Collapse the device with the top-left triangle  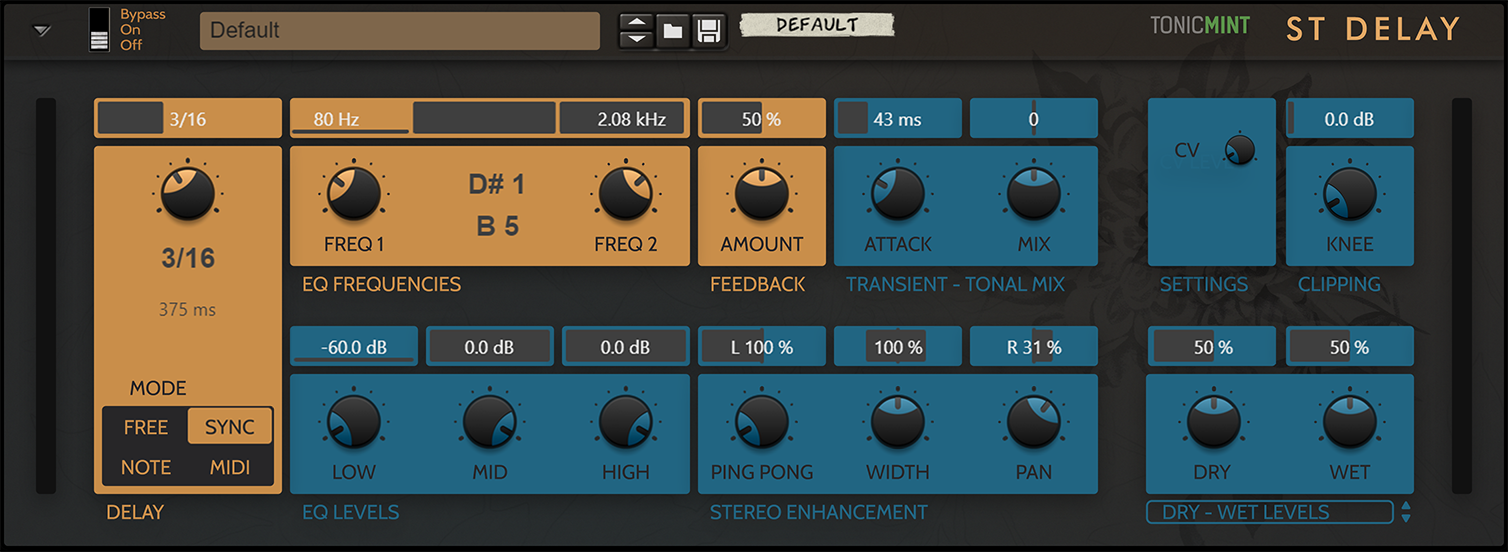click(x=41, y=30)
